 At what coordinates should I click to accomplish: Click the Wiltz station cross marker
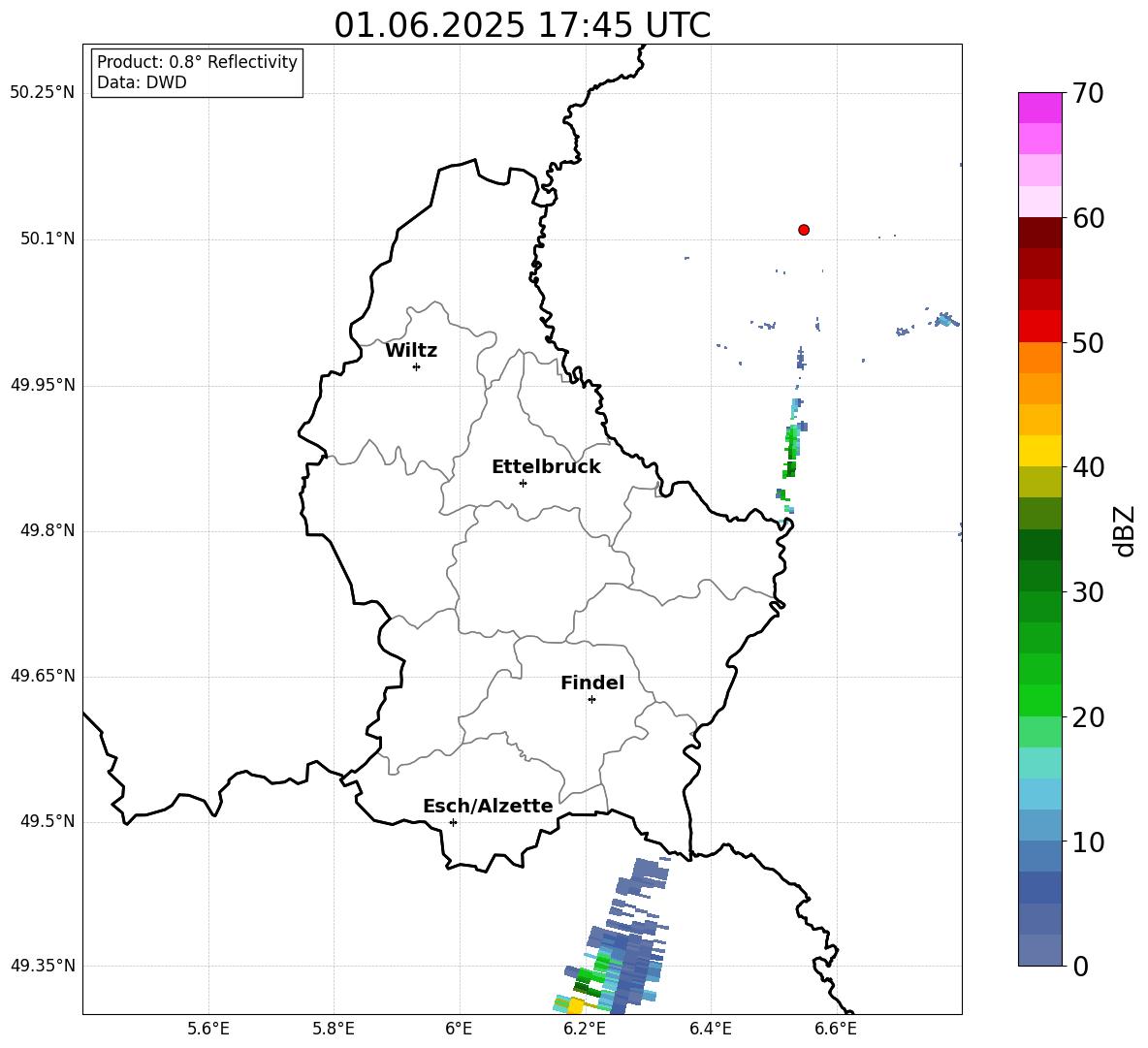(x=417, y=366)
